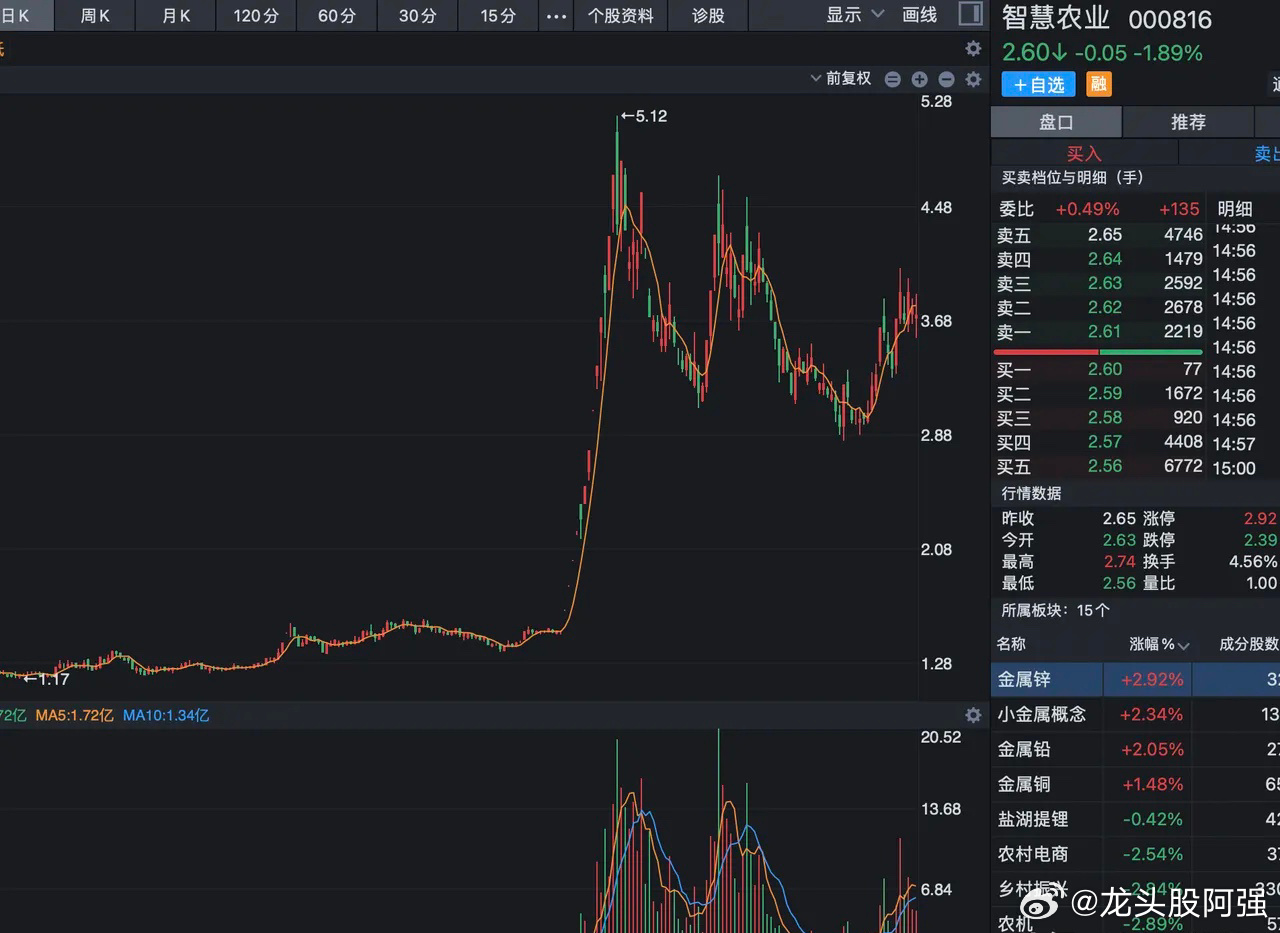Screen dimensions: 1280x933
Task: Open the 明细 trade detail header
Action: pyautogui.click(x=1235, y=209)
